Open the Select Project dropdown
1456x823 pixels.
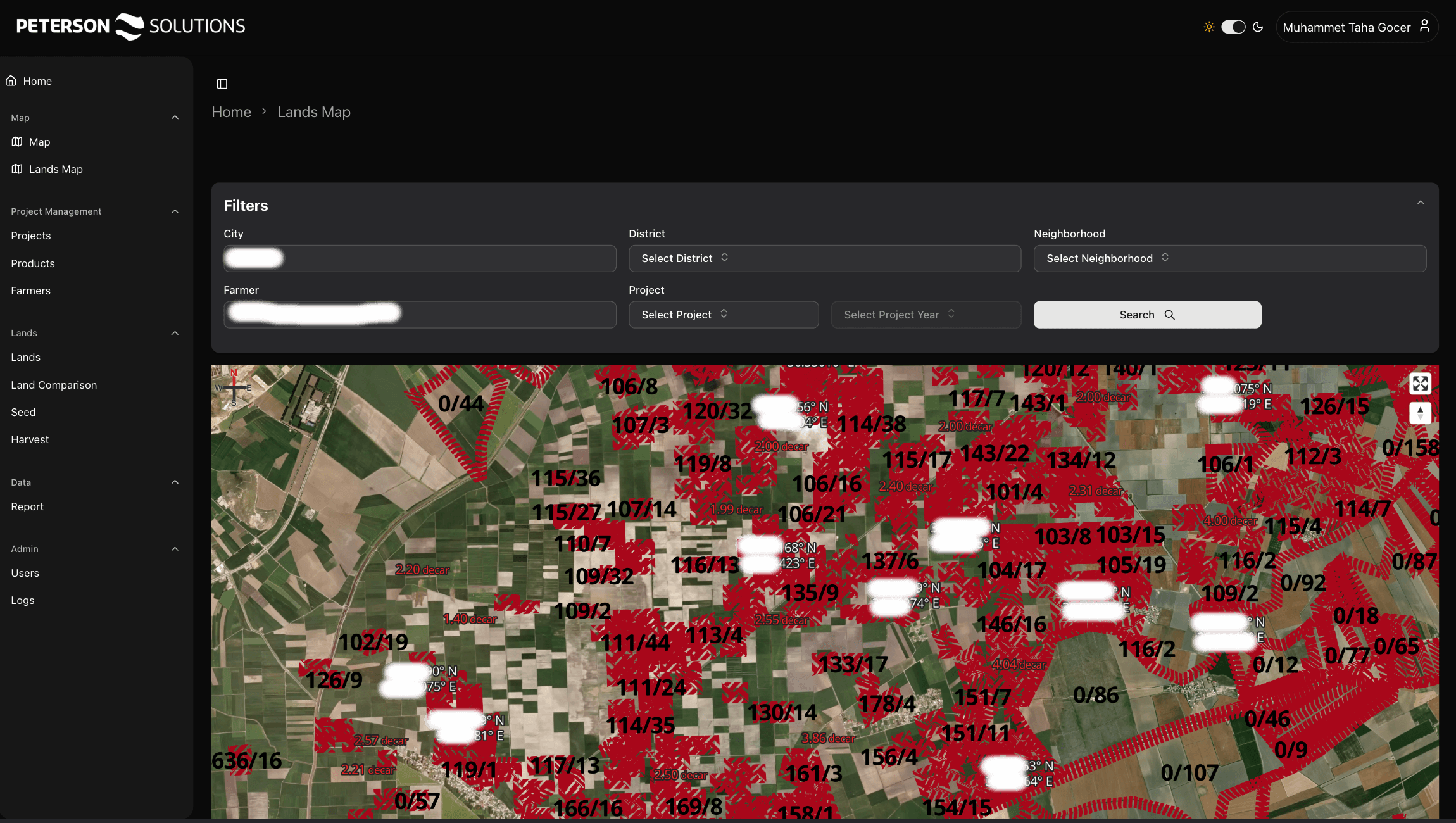[723, 315]
